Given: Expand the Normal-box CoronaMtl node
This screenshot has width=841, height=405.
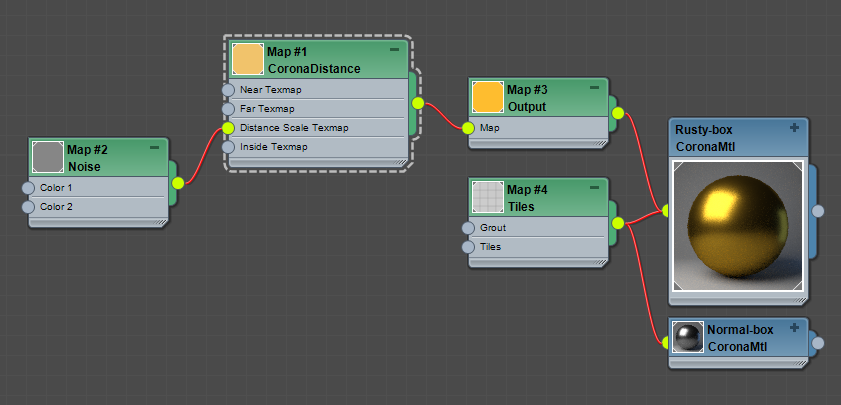Looking at the screenshot, I should (x=794, y=327).
